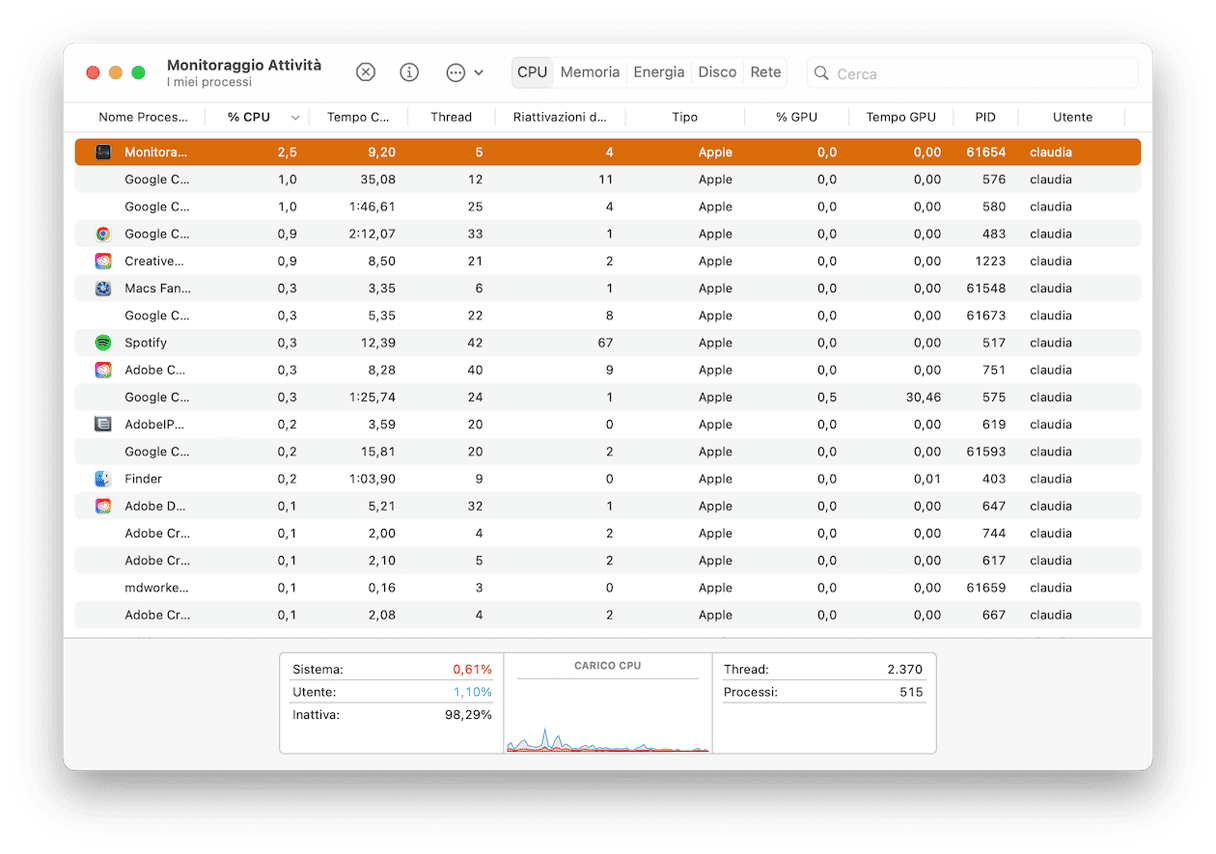This screenshot has width=1216, height=854.
Task: Click the Monitoraggio Attività row icon
Action: 103,152
